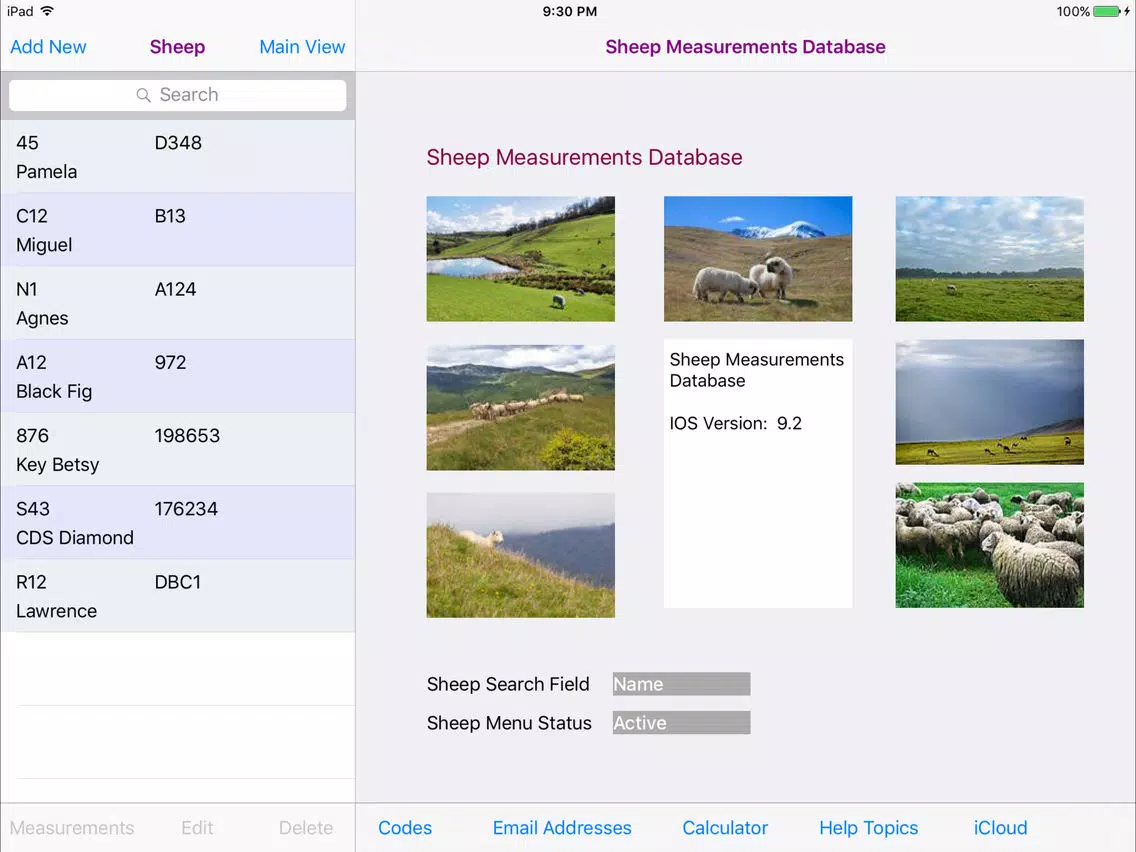
Task: Click the Sheep title in sidebar header
Action: pyautogui.click(x=178, y=47)
